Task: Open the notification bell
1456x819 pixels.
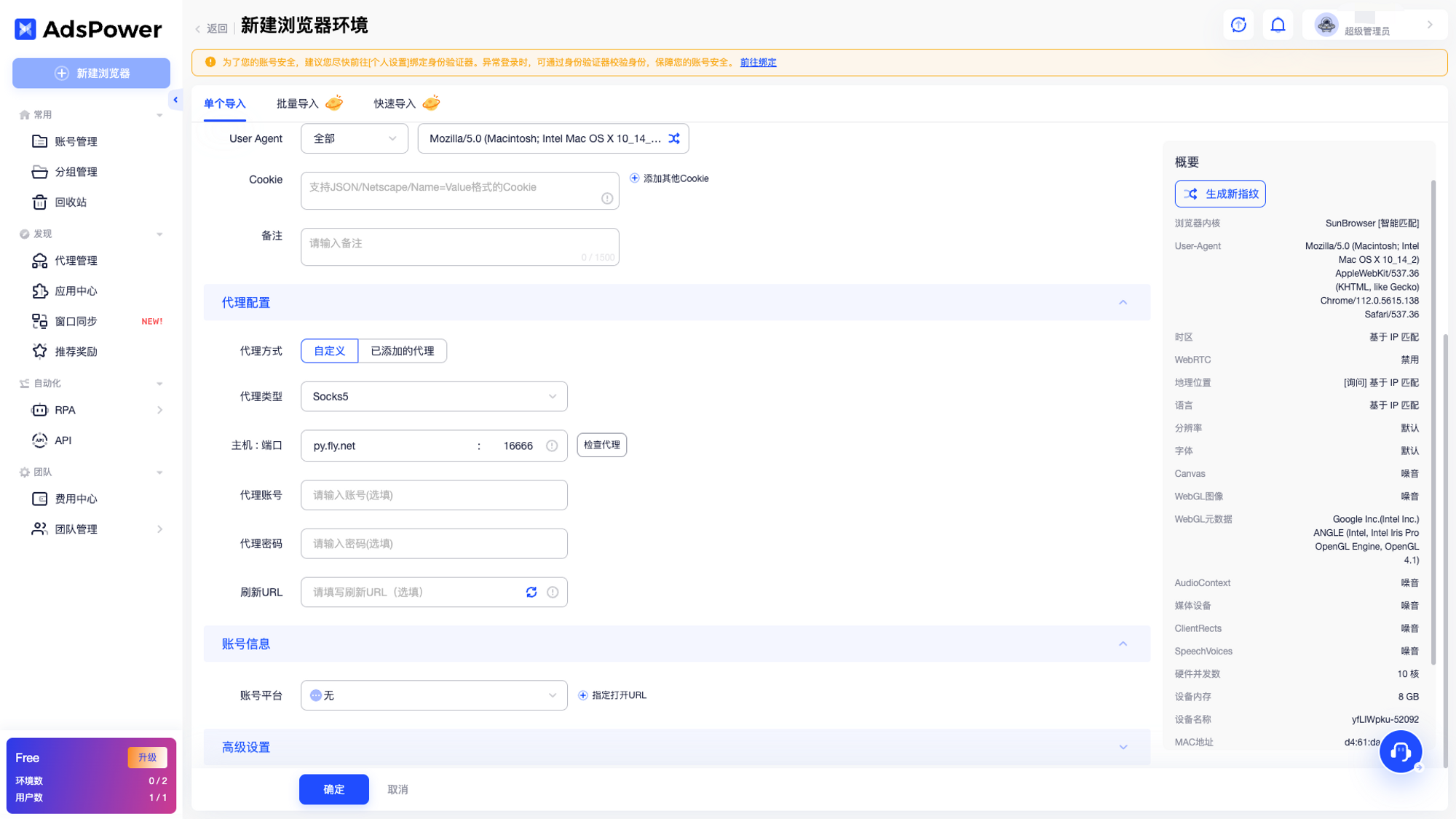Action: pos(1278,25)
